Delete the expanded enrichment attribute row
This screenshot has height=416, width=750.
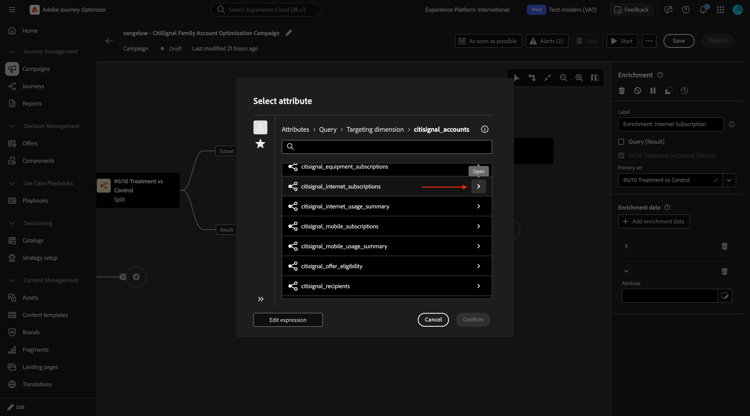pos(725,272)
